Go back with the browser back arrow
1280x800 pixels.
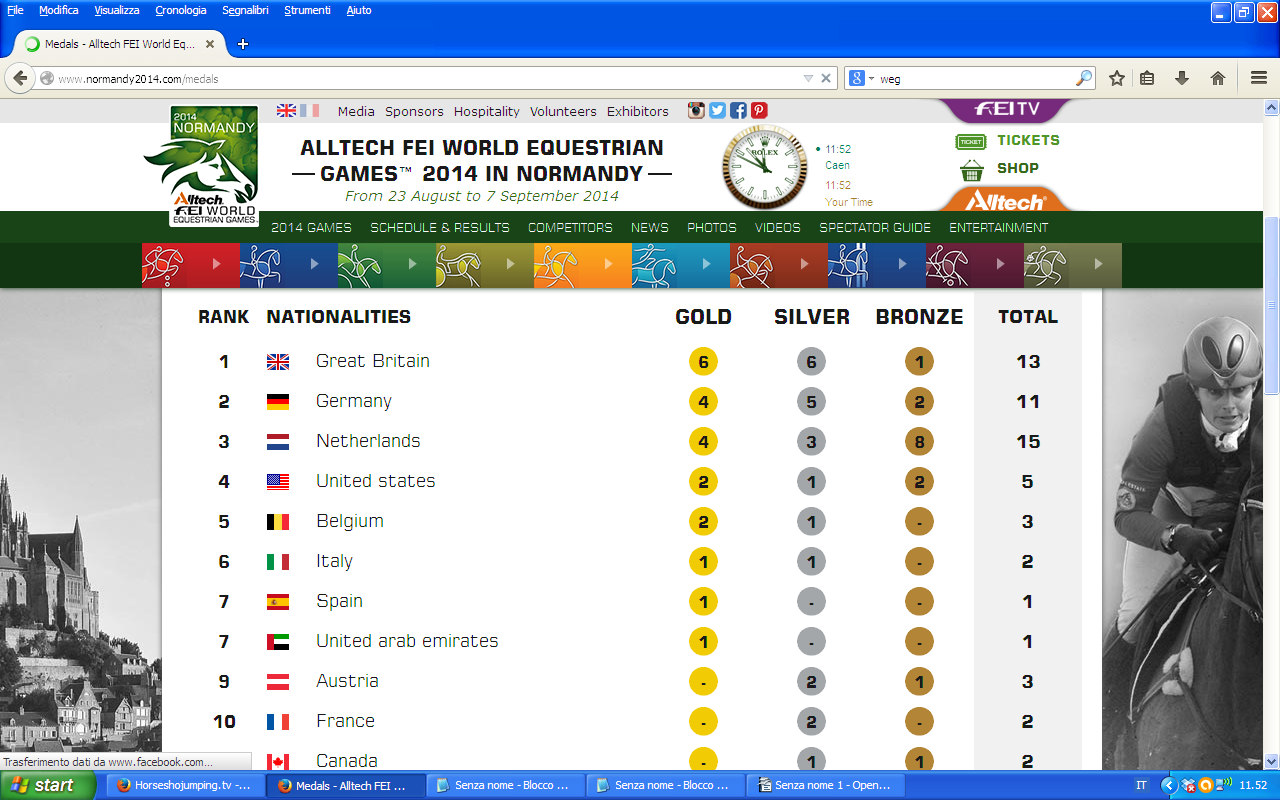(x=19, y=78)
